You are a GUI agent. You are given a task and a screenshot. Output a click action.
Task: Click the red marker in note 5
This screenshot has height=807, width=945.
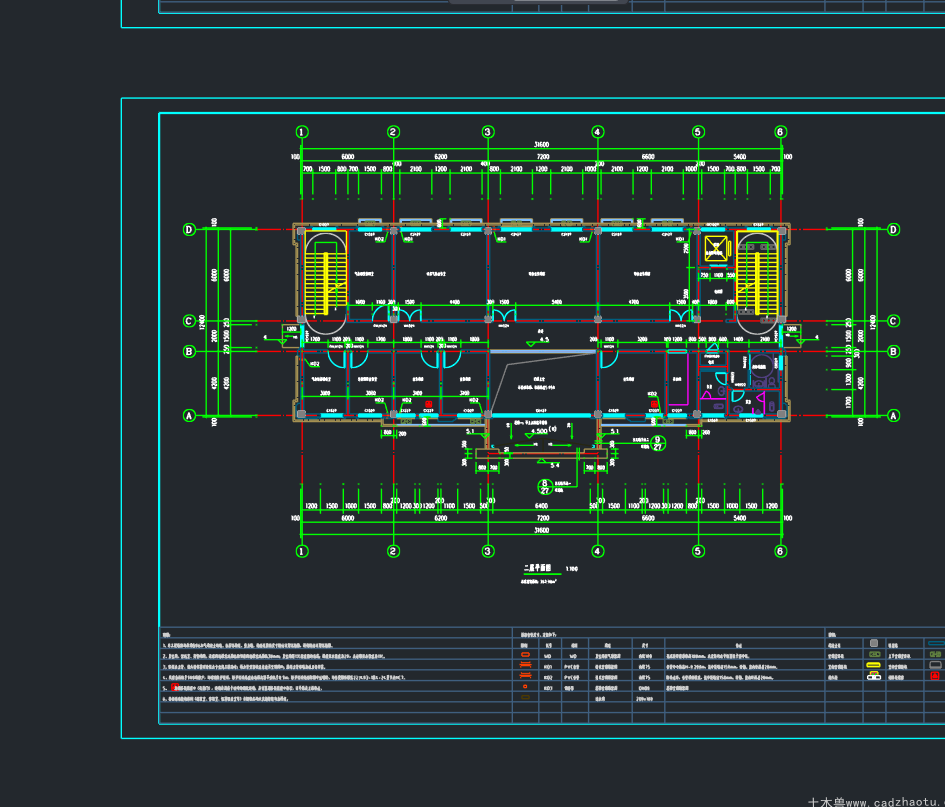[175, 687]
